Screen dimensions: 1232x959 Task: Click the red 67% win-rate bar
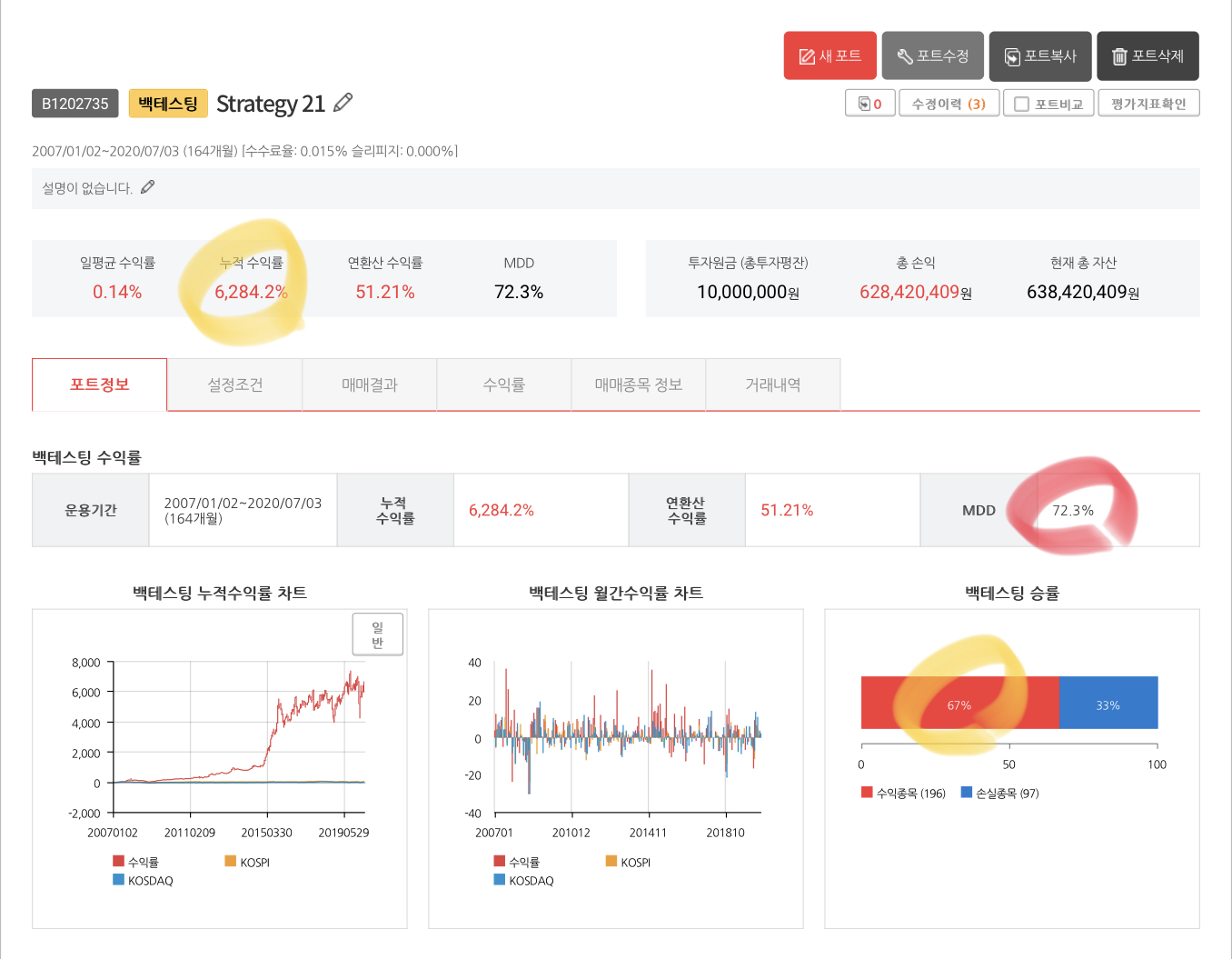coord(959,703)
